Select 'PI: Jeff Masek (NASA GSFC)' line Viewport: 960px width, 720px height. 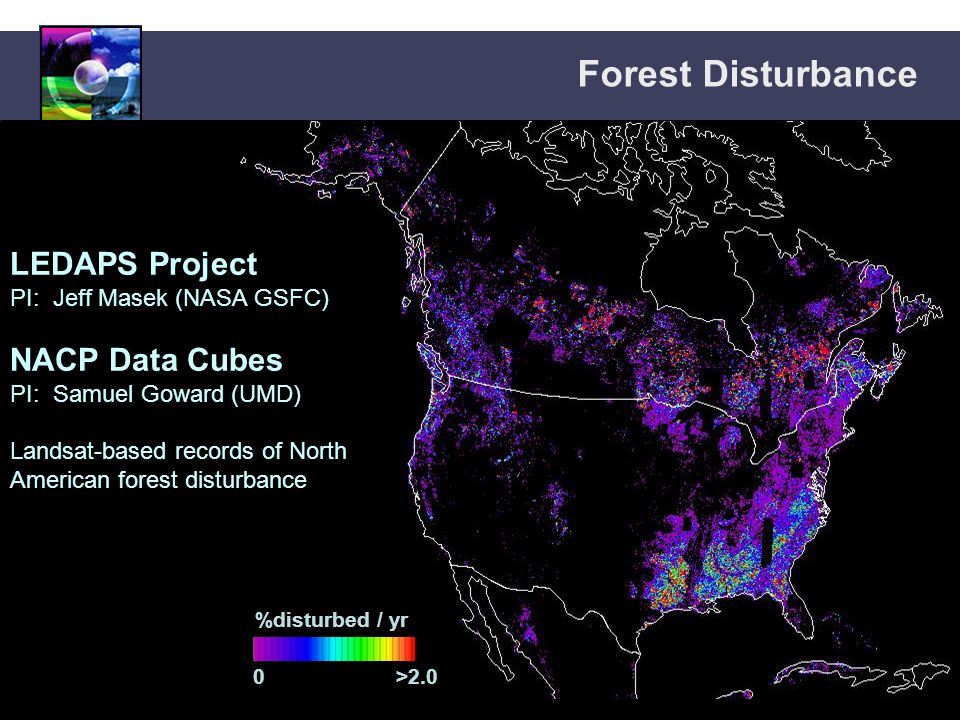pyautogui.click(x=170, y=298)
